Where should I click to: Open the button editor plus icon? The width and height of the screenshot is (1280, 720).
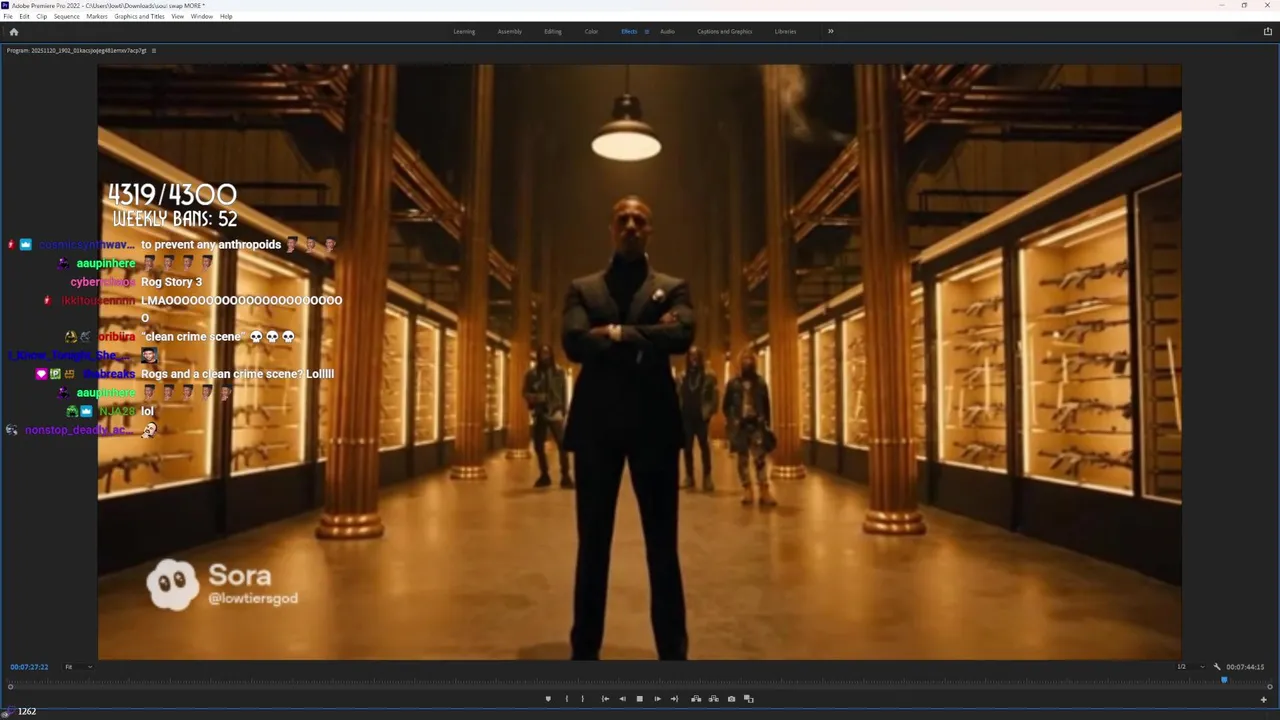[x=1263, y=699]
